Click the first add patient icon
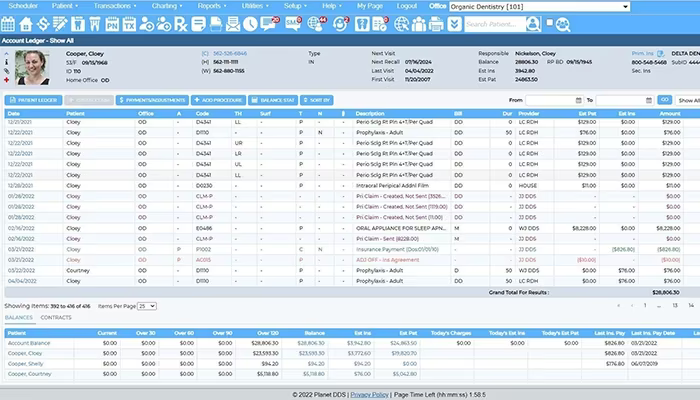700x400 pixels. (x=146, y=24)
